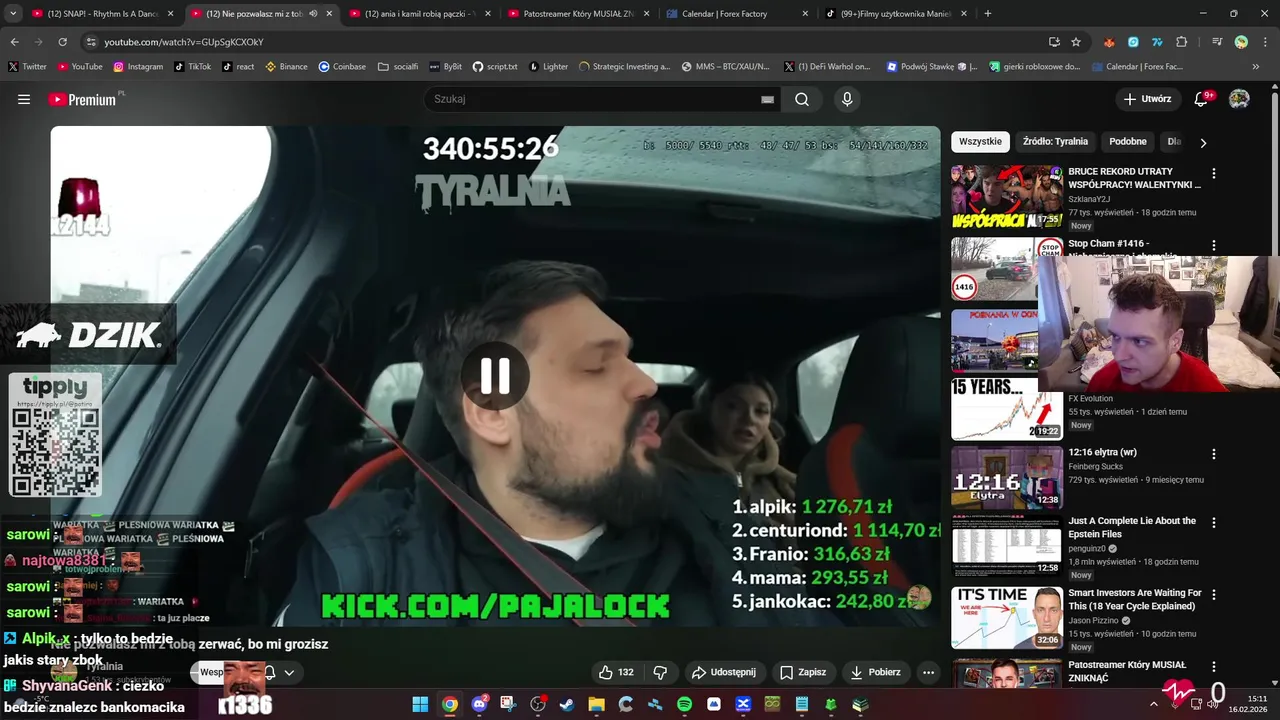
Task: Open Twitter bookmark
Action: (27, 67)
